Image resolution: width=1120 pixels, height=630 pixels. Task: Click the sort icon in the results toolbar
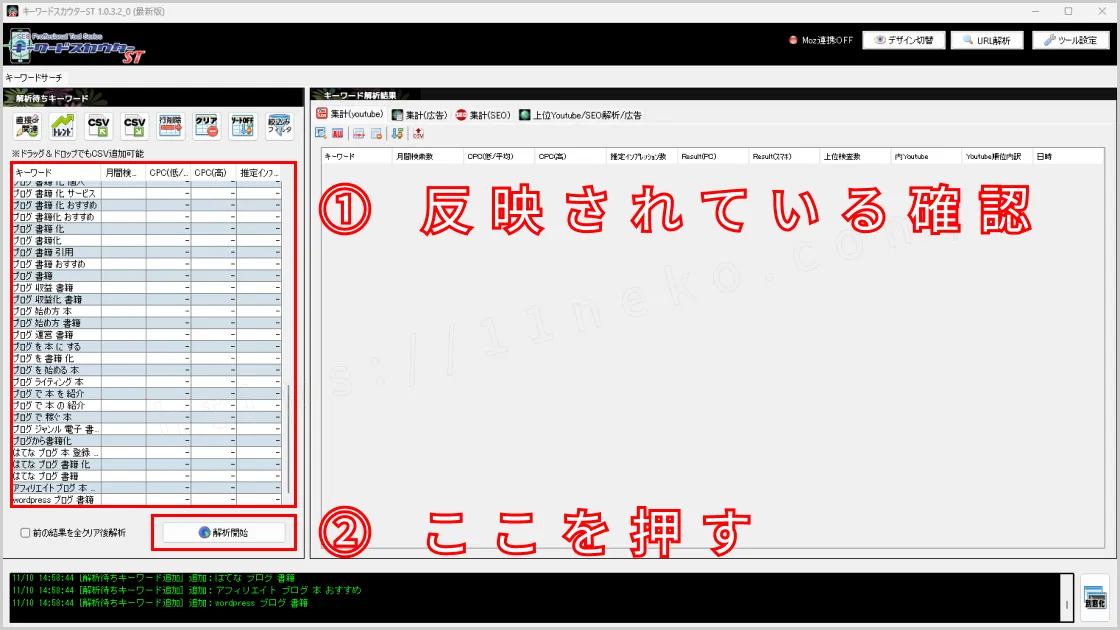[397, 133]
